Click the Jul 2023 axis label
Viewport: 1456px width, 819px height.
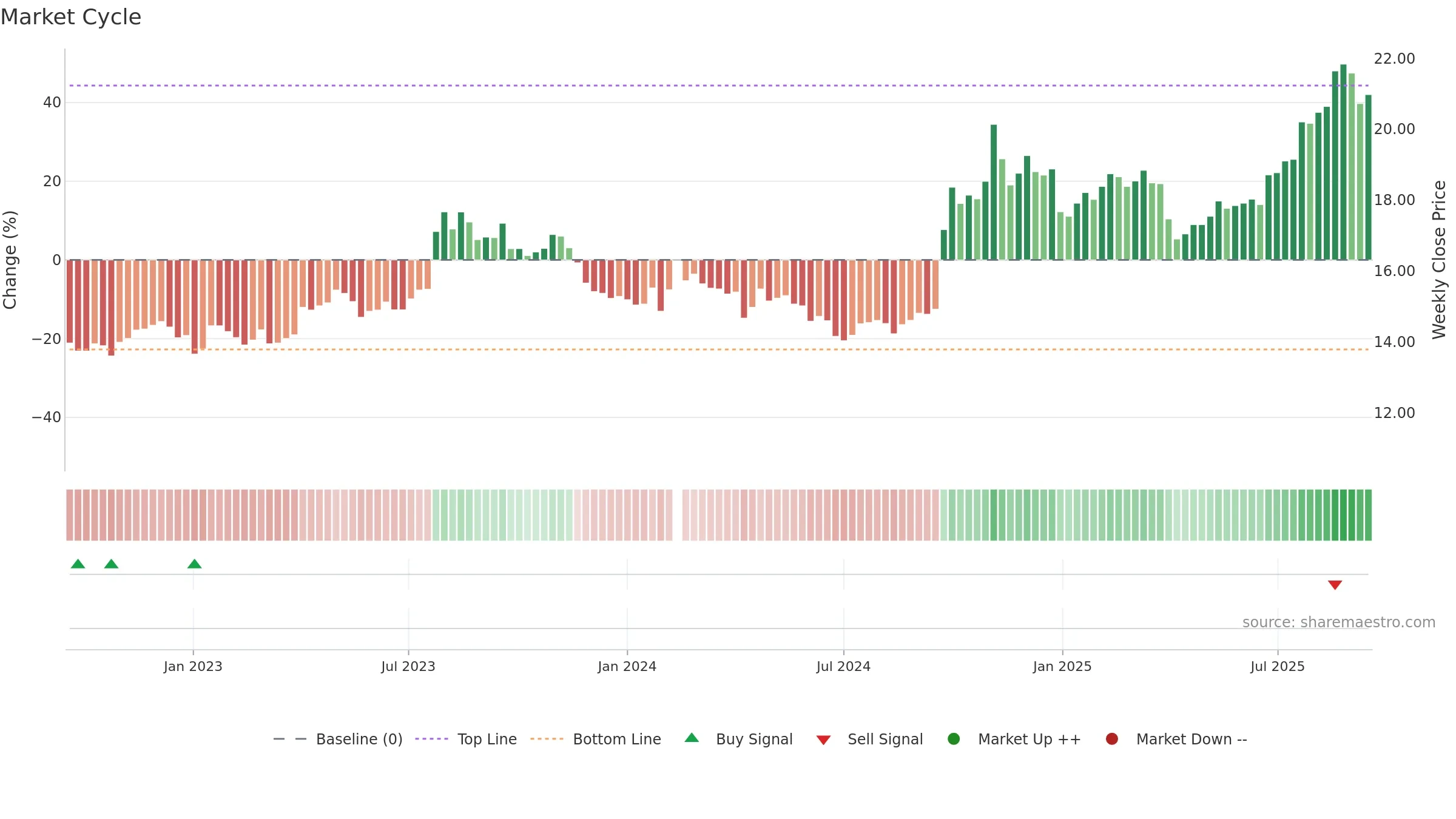[408, 666]
